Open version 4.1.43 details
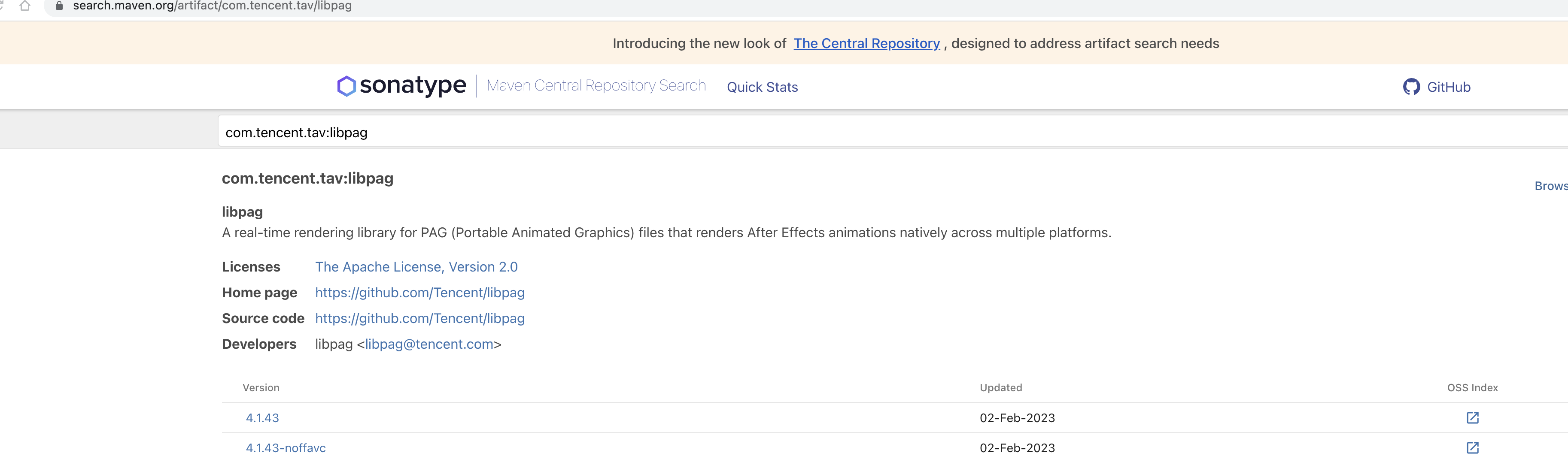The image size is (1568, 459). point(262,418)
